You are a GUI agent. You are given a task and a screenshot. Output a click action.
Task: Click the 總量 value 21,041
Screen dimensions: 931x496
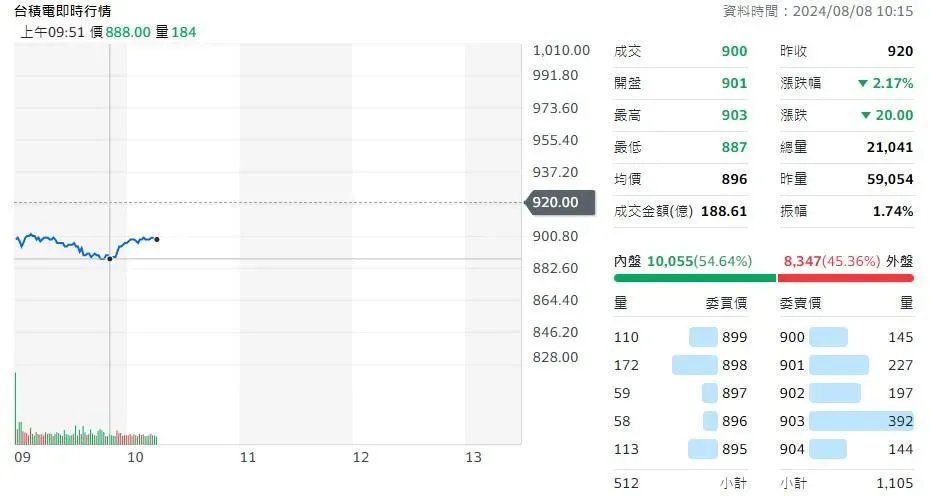(x=890, y=147)
